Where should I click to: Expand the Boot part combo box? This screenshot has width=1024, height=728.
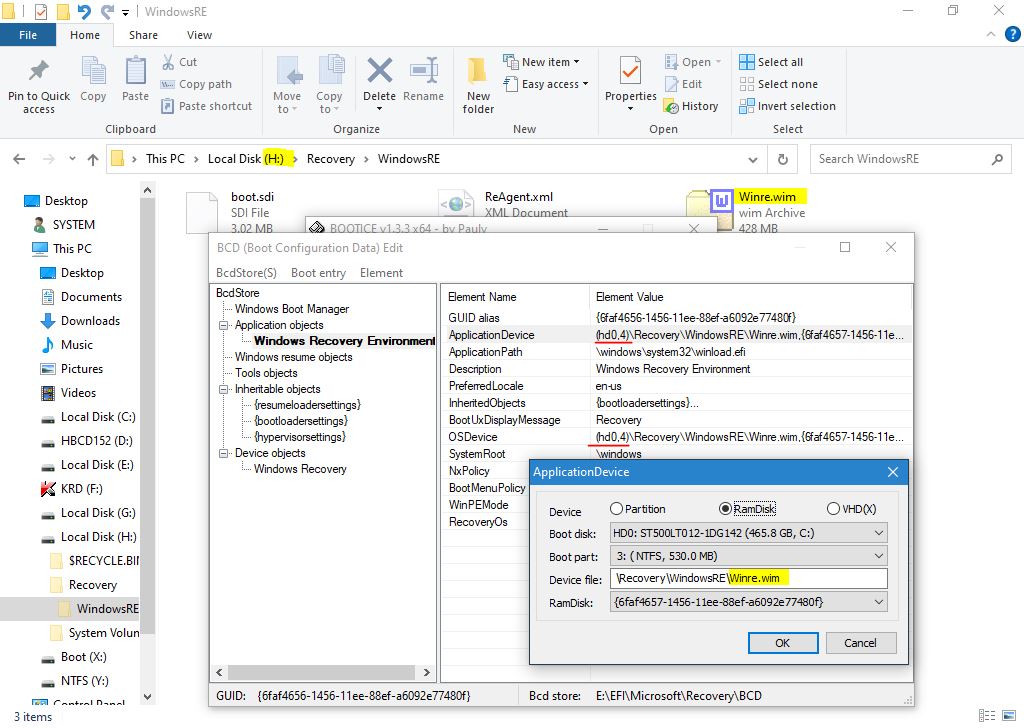click(x=748, y=556)
